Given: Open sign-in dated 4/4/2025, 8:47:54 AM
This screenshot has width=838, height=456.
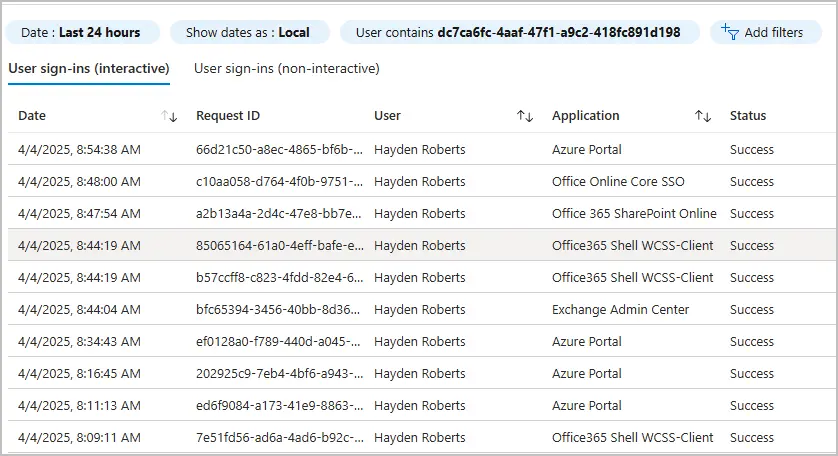Looking at the screenshot, I should tap(80, 214).
